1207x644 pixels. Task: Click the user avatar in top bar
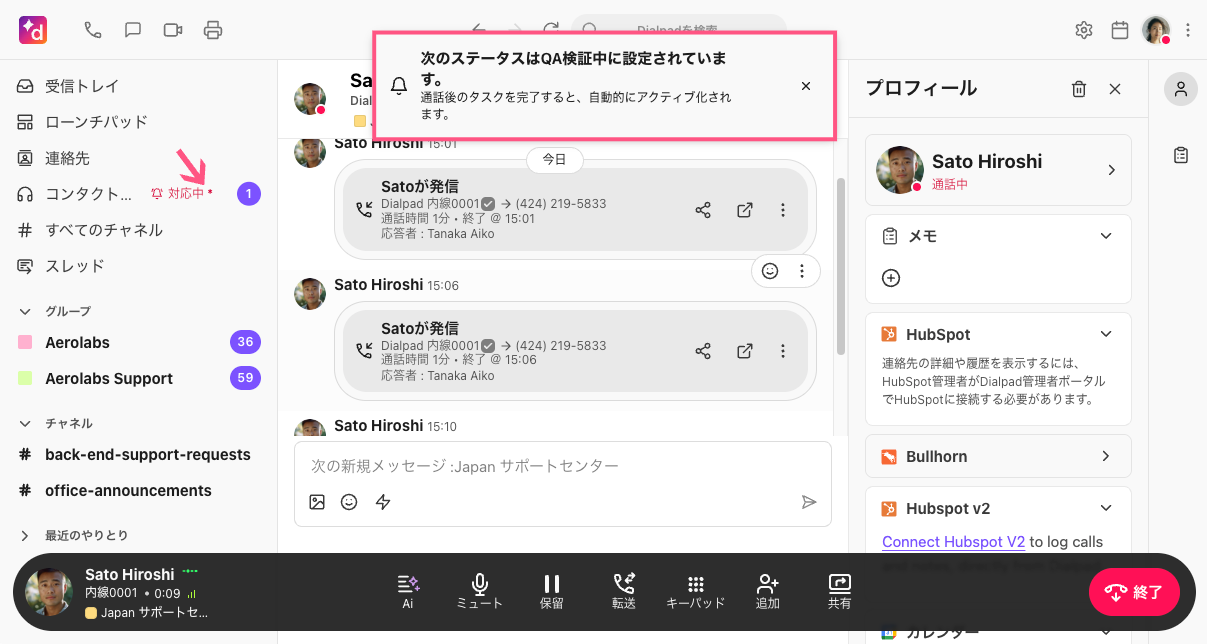[1156, 30]
